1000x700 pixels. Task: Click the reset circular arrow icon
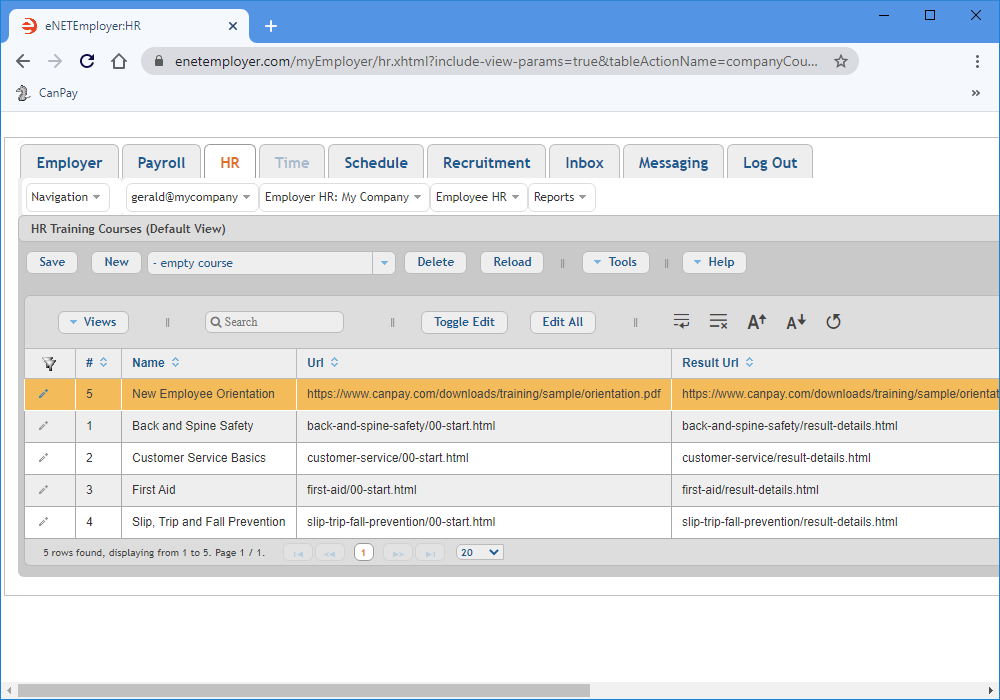[x=833, y=321]
